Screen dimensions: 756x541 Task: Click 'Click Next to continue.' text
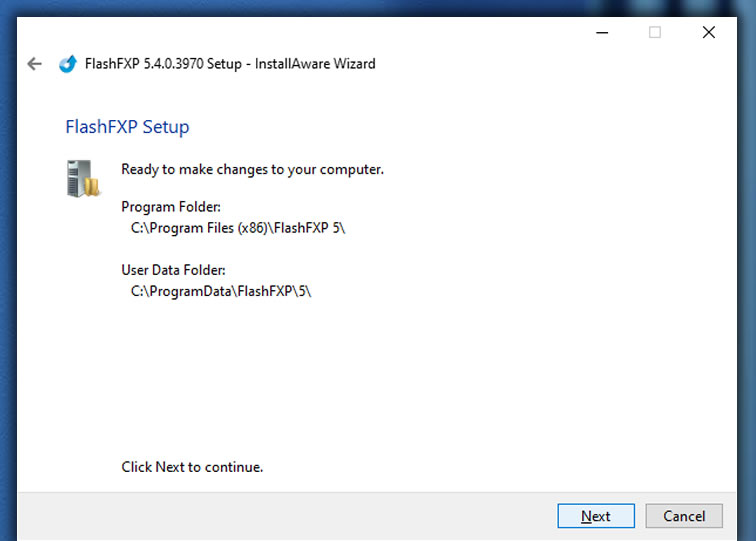[x=192, y=467]
